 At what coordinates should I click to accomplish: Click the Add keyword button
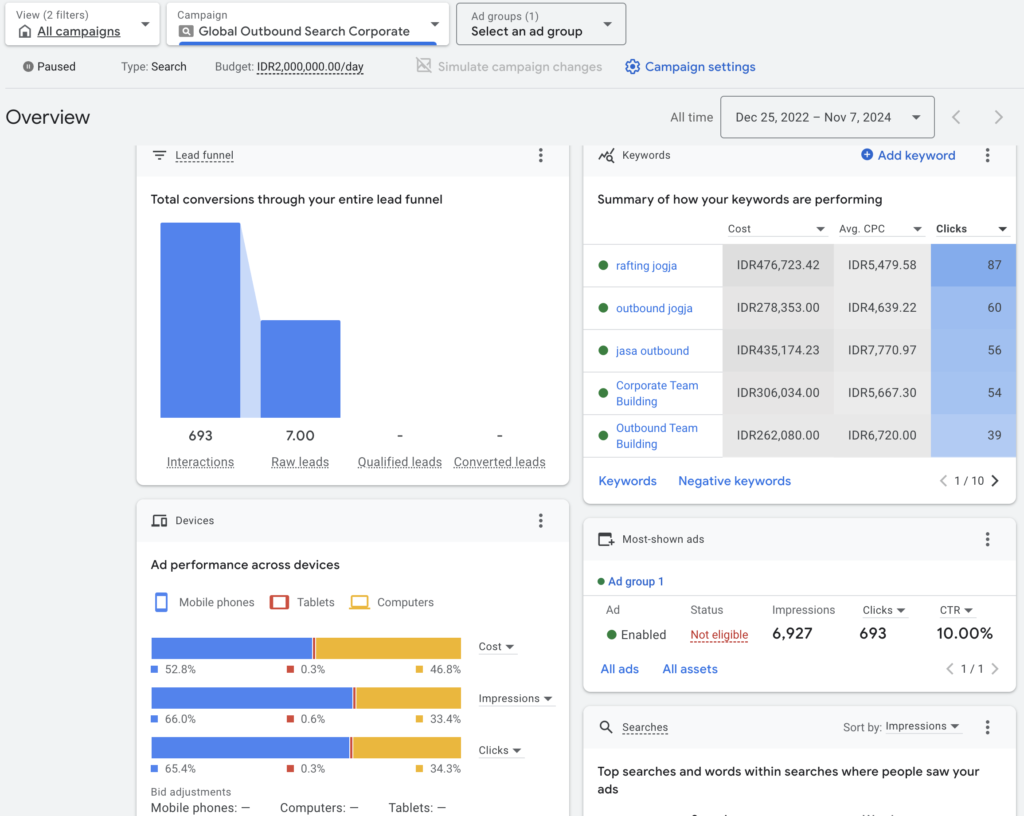(908, 155)
